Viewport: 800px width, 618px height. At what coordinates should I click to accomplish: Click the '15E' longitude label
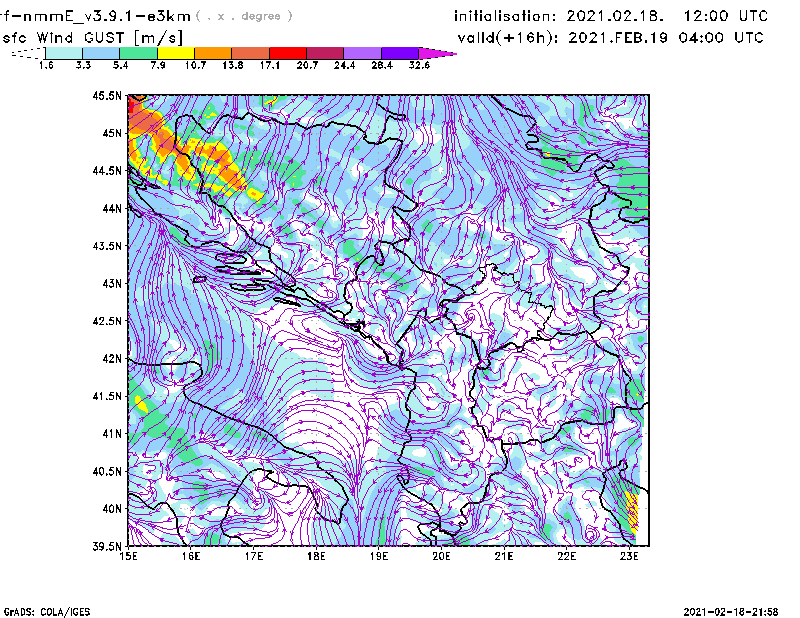[x=128, y=556]
